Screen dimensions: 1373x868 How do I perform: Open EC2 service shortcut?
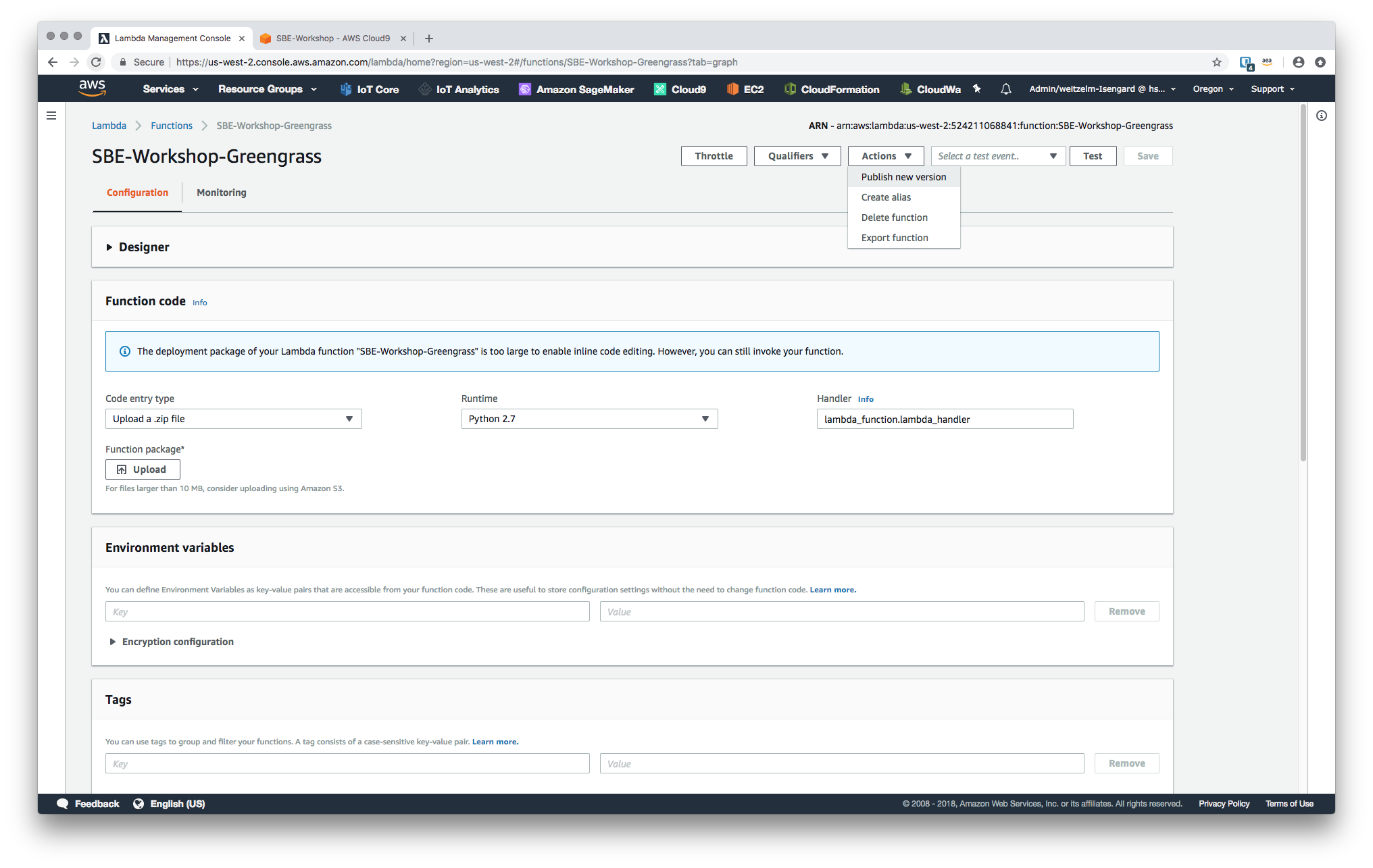point(745,89)
